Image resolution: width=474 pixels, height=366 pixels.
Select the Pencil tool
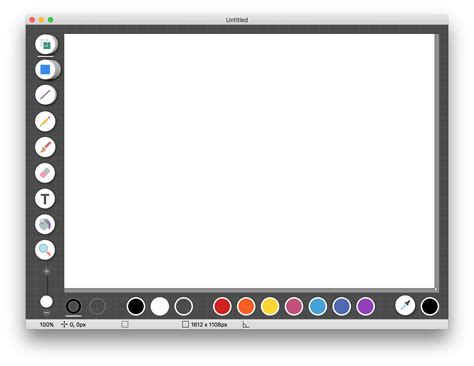click(45, 121)
